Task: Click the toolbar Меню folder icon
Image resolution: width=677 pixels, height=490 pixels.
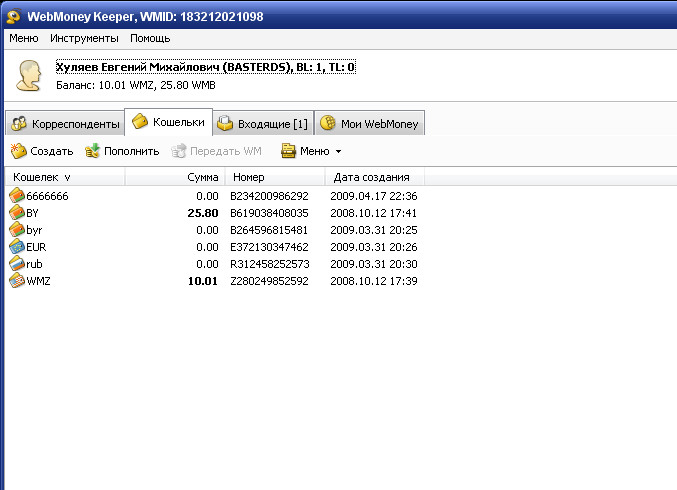Action: (288, 151)
